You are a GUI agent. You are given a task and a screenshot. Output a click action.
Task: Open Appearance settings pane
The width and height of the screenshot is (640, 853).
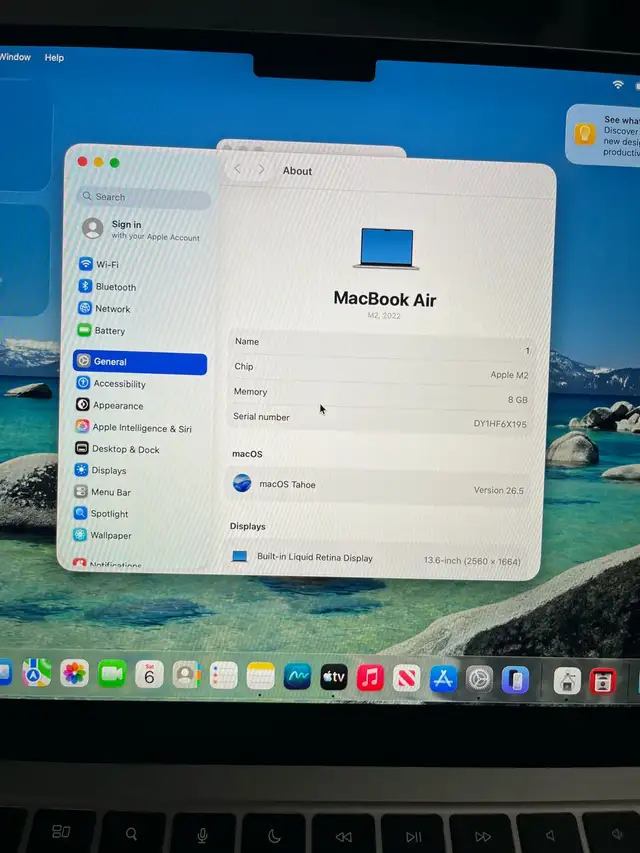point(109,405)
